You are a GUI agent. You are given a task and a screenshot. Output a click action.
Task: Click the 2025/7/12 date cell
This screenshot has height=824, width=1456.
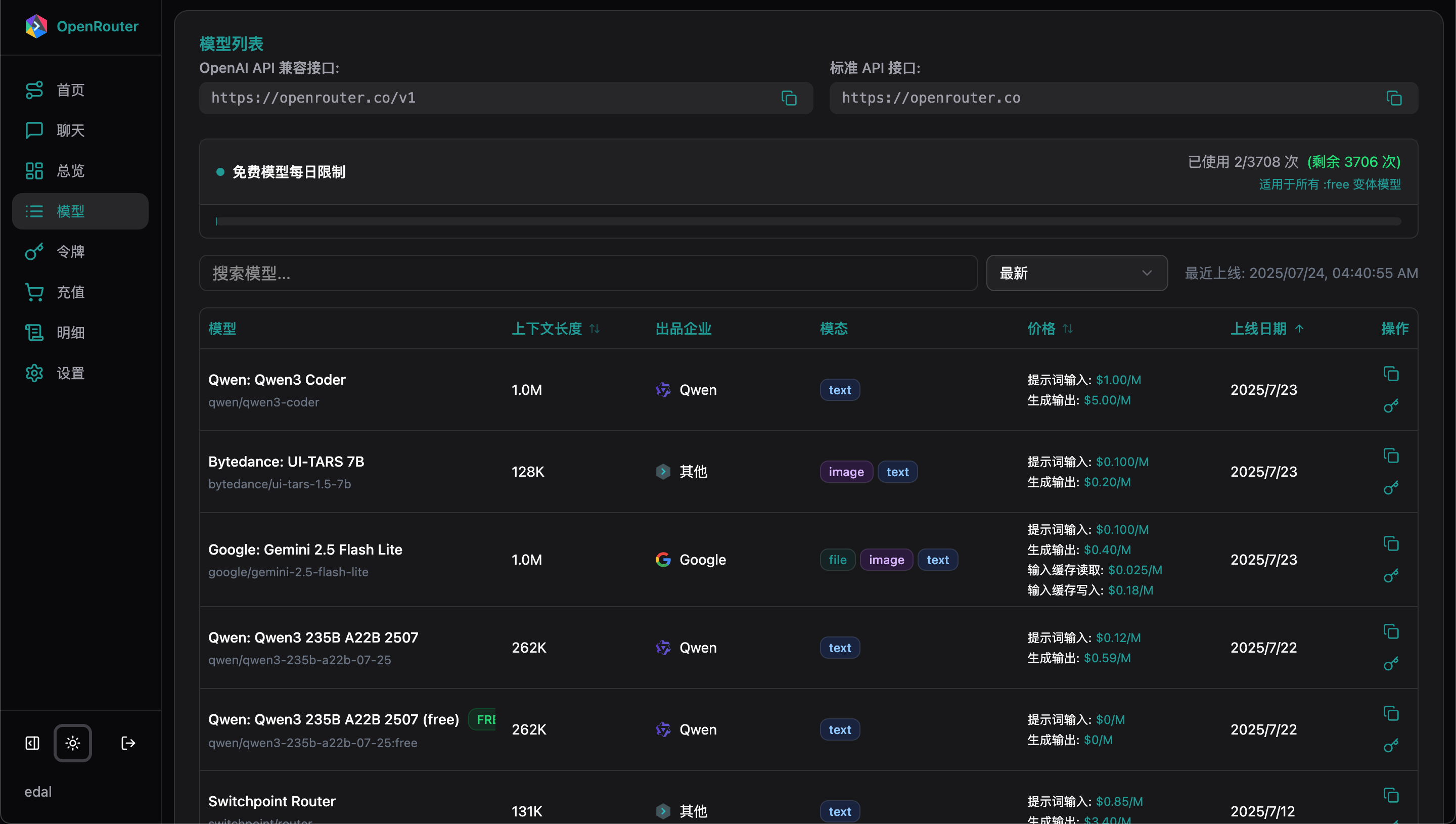tap(1262, 811)
